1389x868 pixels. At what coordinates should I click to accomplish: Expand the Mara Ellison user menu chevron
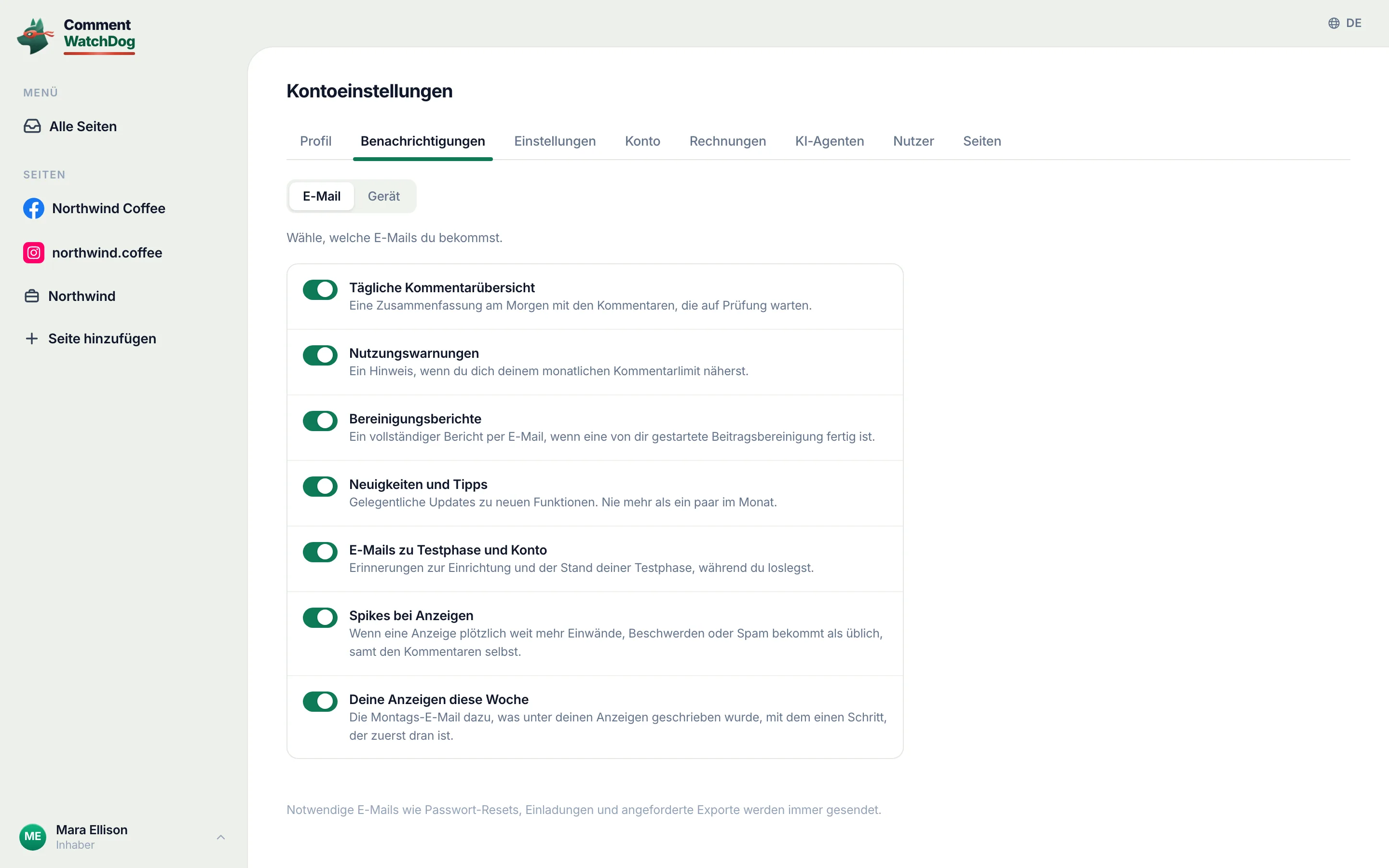pos(221,837)
